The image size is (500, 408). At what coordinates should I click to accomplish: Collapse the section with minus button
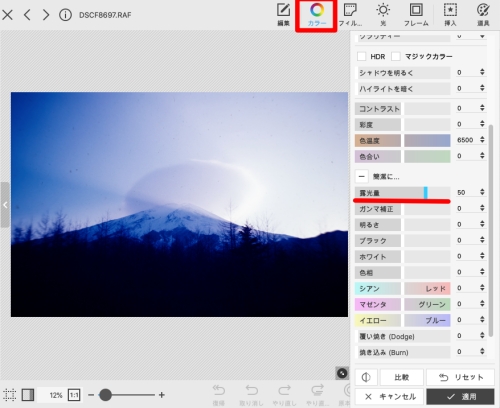[x=362, y=176]
